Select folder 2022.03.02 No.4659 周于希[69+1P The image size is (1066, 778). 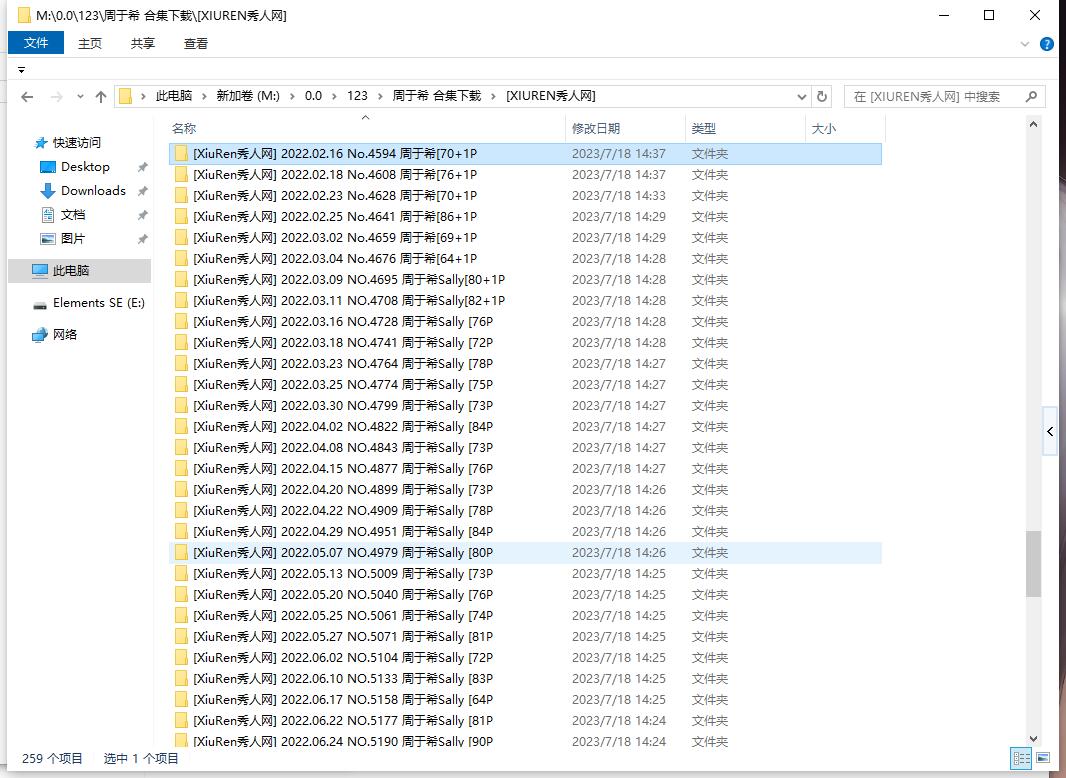[x=525, y=238]
